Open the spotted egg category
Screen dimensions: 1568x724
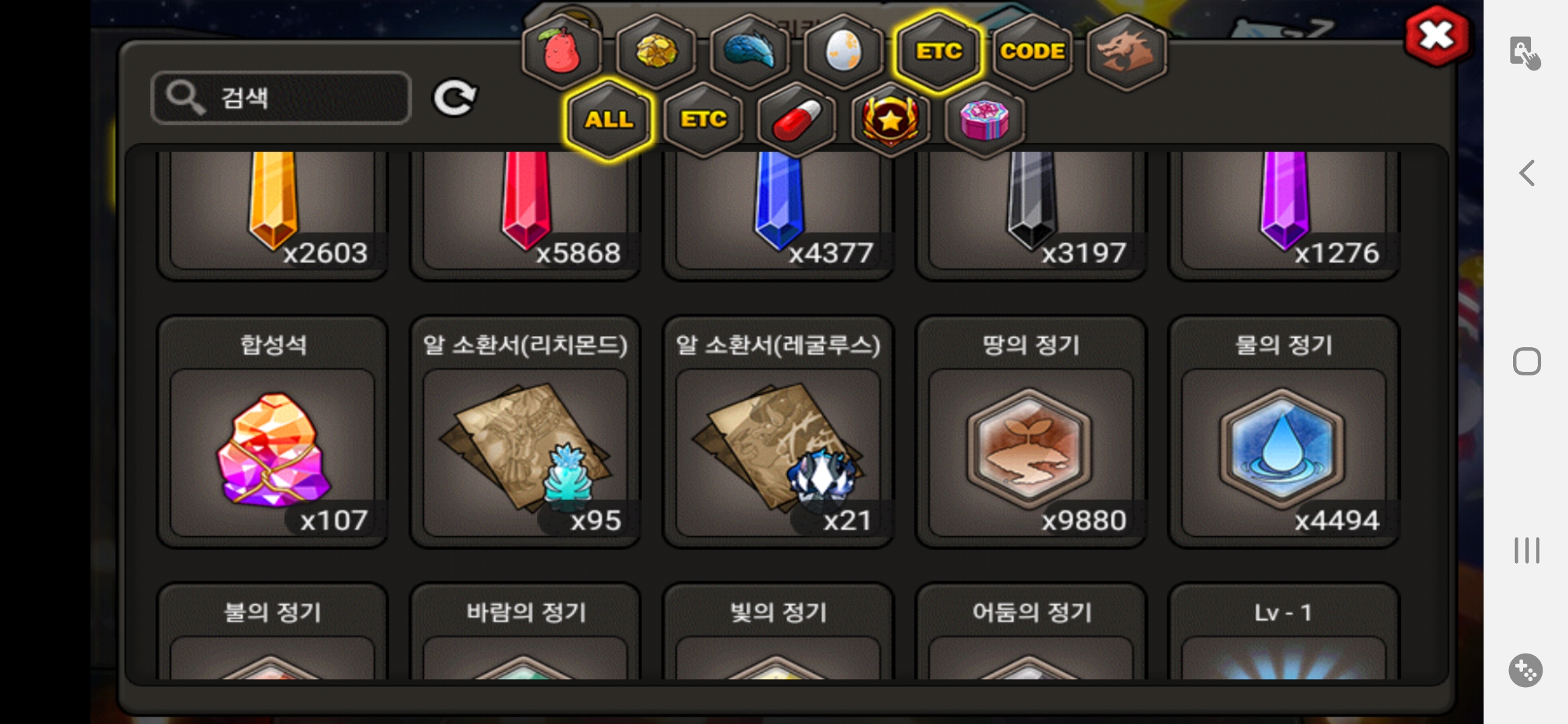tap(844, 51)
